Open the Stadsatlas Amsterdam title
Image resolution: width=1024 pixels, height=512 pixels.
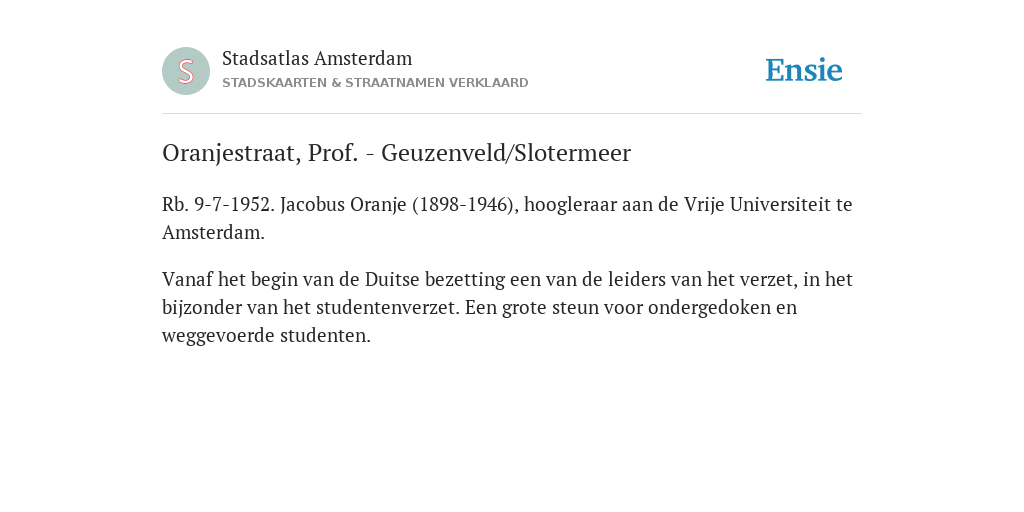coord(317,58)
